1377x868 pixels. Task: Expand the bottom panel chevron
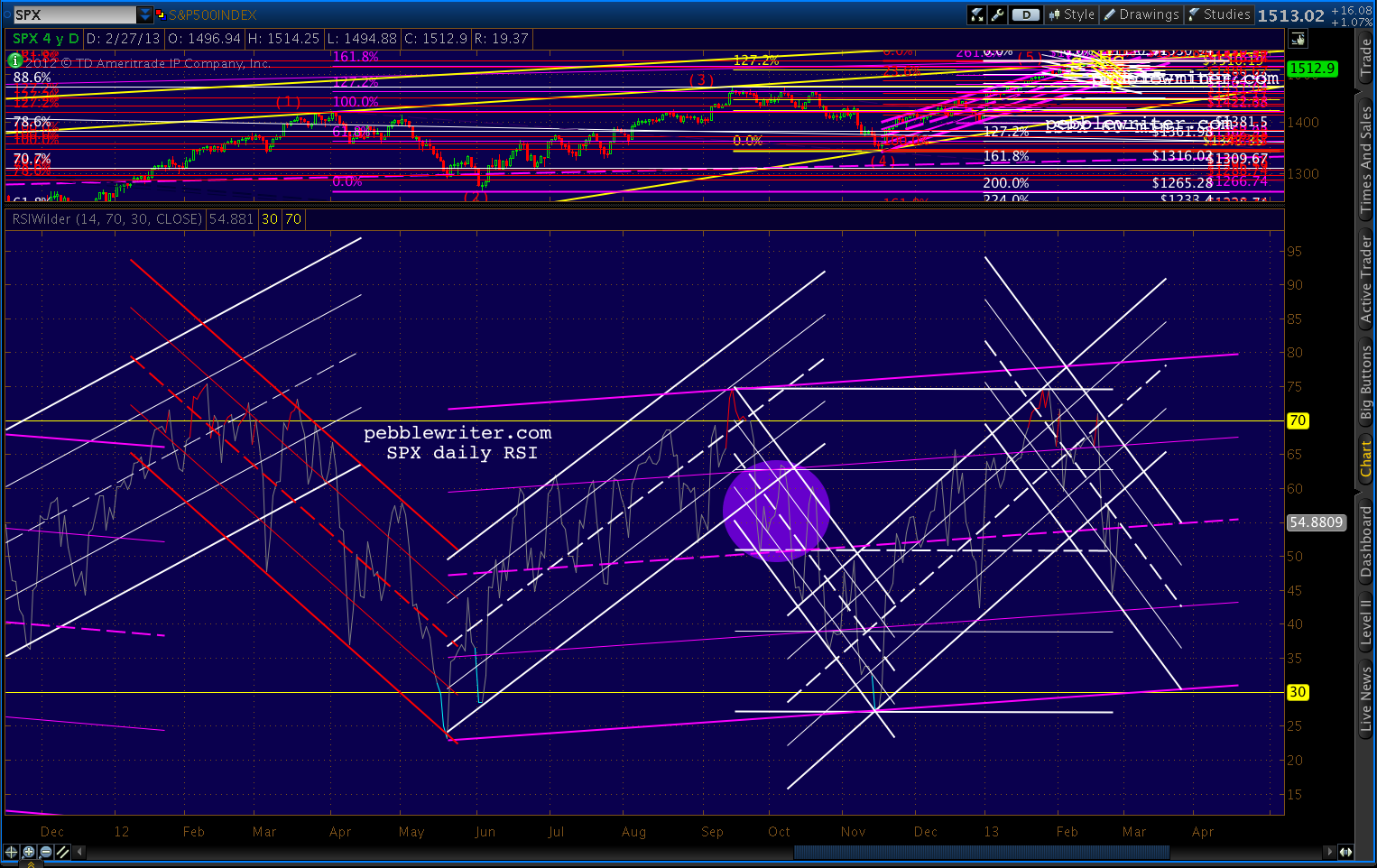31,863
